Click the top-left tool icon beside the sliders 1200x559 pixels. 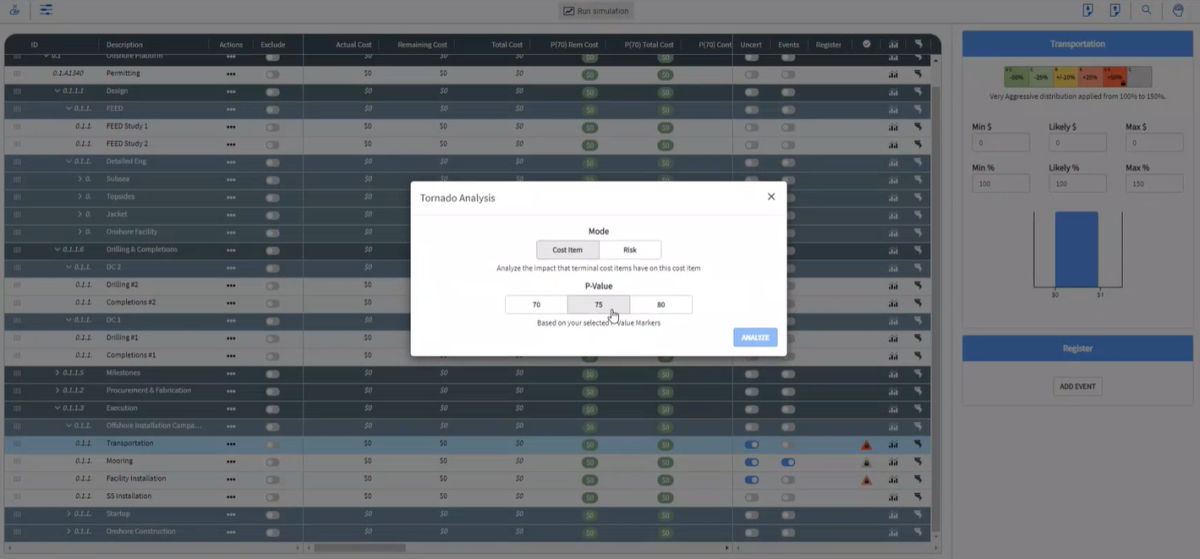click(x=15, y=10)
